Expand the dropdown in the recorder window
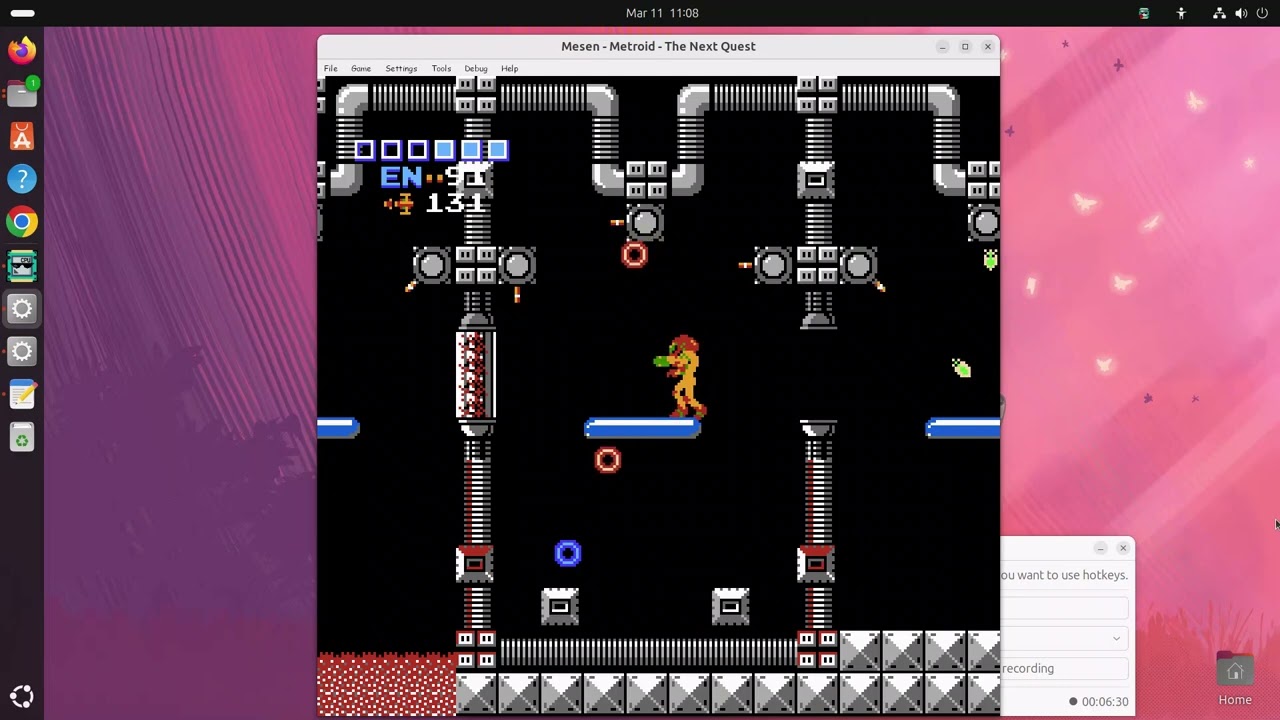 pyautogui.click(x=1116, y=638)
